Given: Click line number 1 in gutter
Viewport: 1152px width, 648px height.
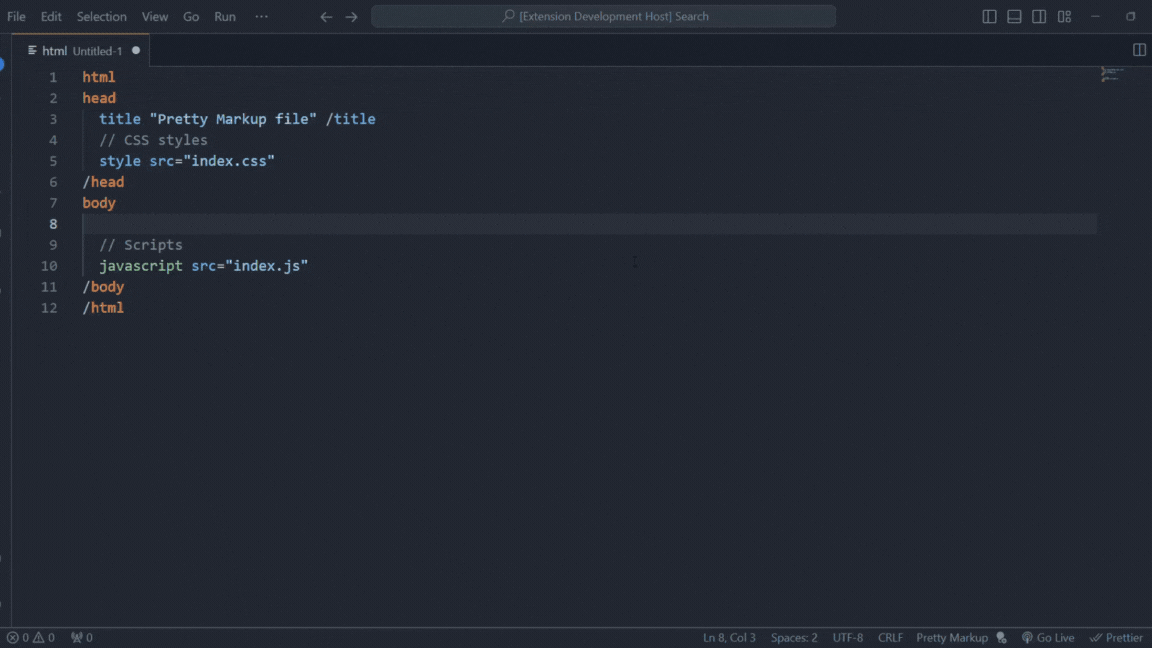Looking at the screenshot, I should [x=53, y=77].
